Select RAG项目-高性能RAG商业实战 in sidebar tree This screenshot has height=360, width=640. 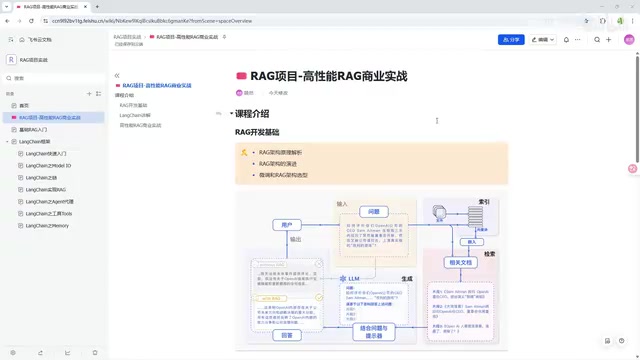pyautogui.click(x=53, y=118)
